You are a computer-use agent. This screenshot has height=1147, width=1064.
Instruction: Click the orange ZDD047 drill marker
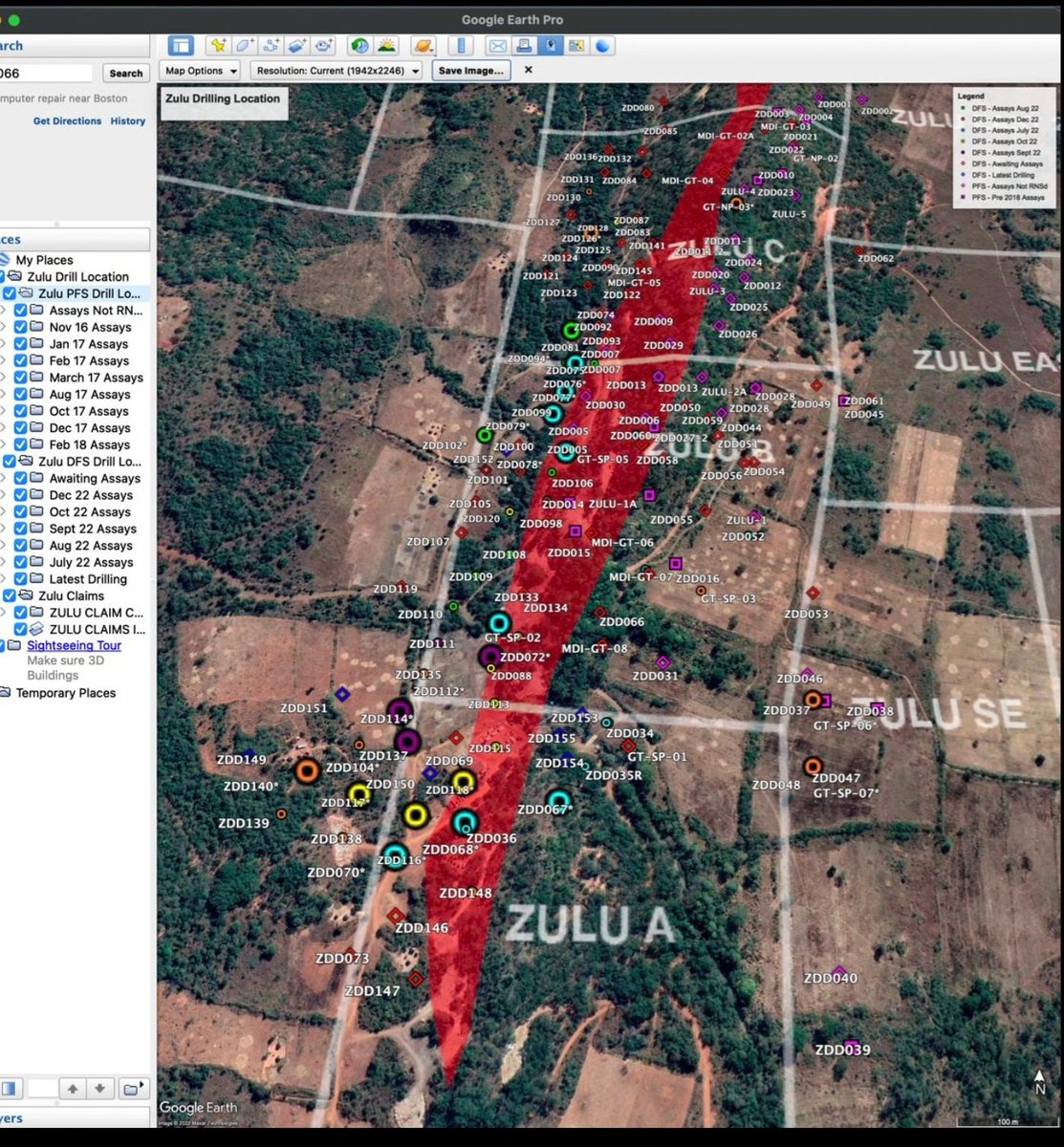(x=813, y=766)
